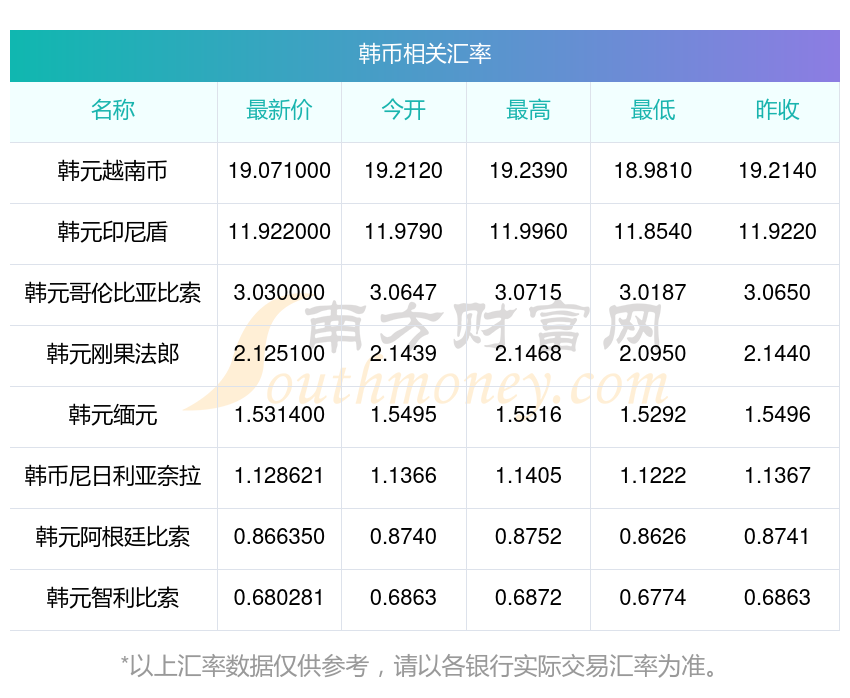Click the 0.6774 lowest value cell
The image size is (850, 698).
pos(653,598)
